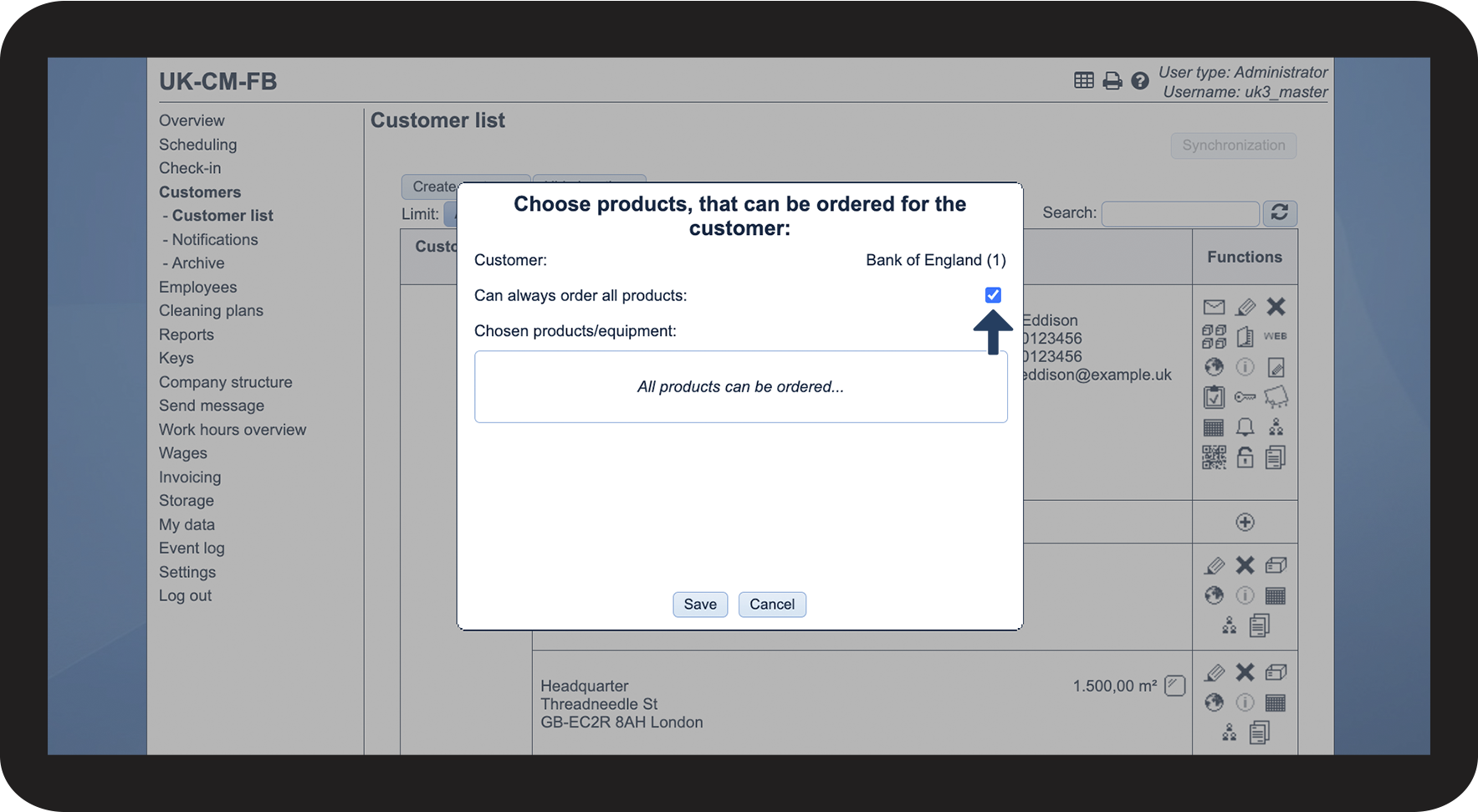Click the UK-CM-FB title
1478x812 pixels.
pyautogui.click(x=218, y=81)
